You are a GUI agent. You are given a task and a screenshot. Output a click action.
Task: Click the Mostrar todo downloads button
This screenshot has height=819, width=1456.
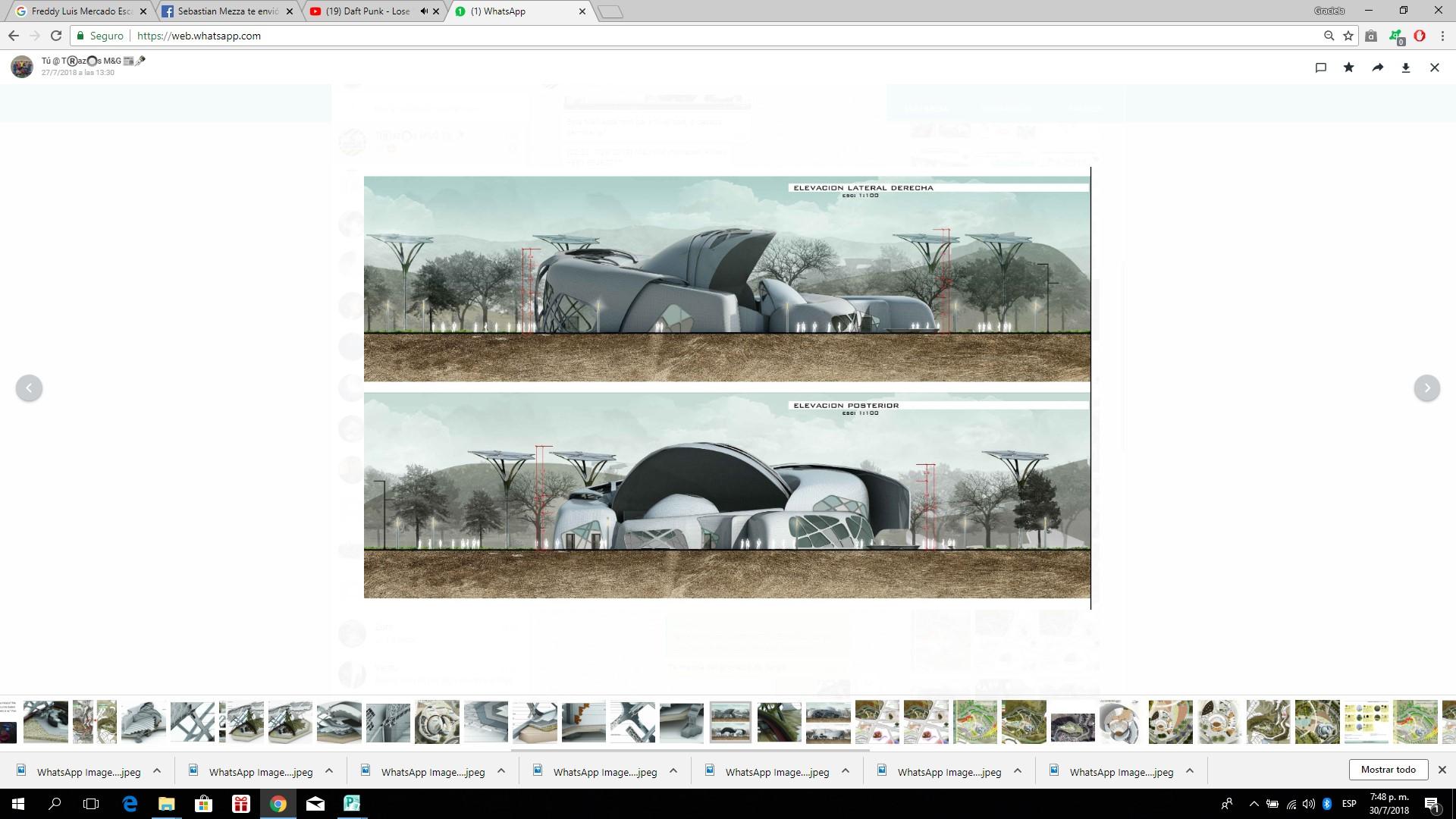(x=1388, y=770)
